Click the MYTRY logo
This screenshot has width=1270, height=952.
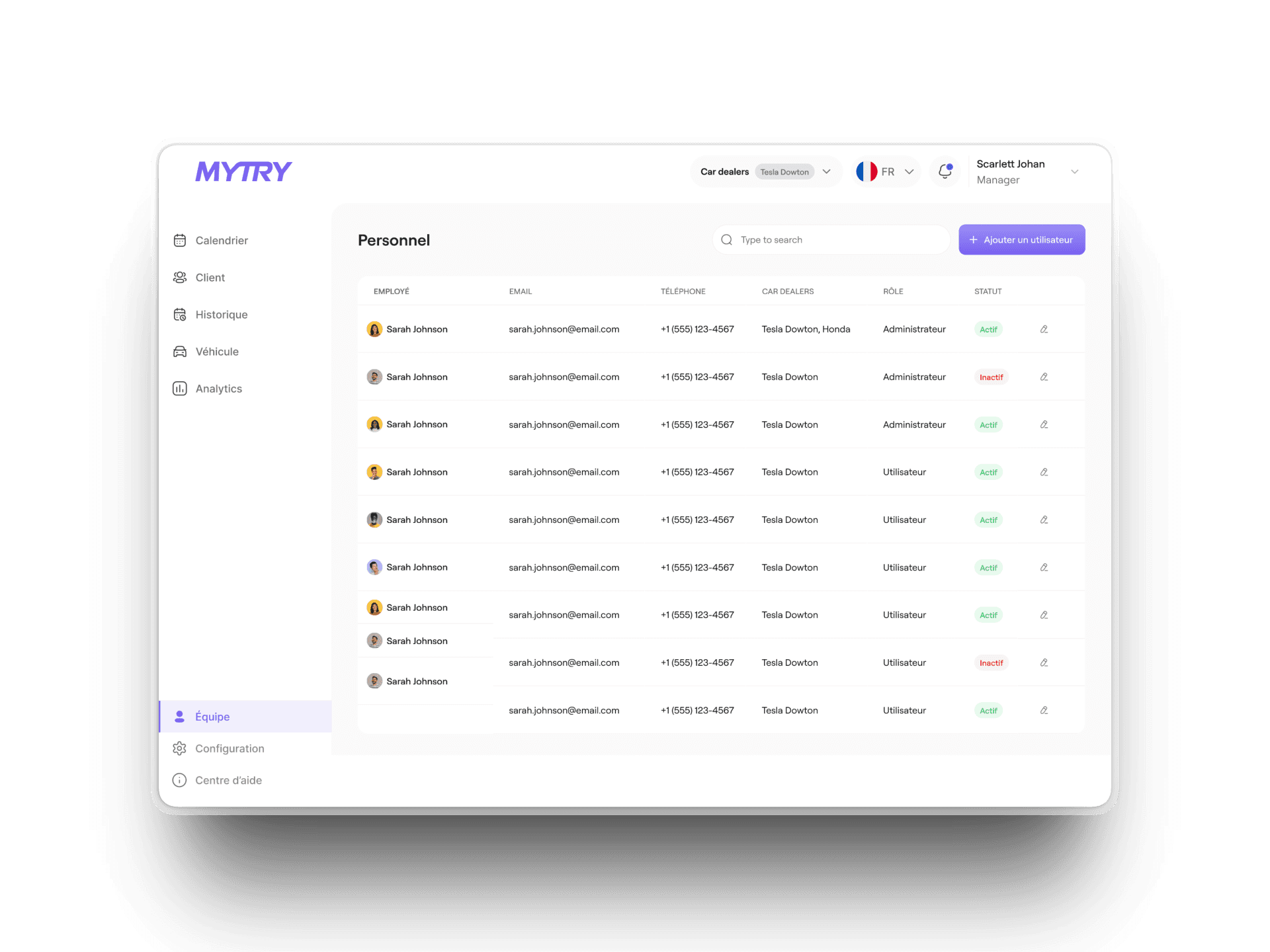coord(243,172)
